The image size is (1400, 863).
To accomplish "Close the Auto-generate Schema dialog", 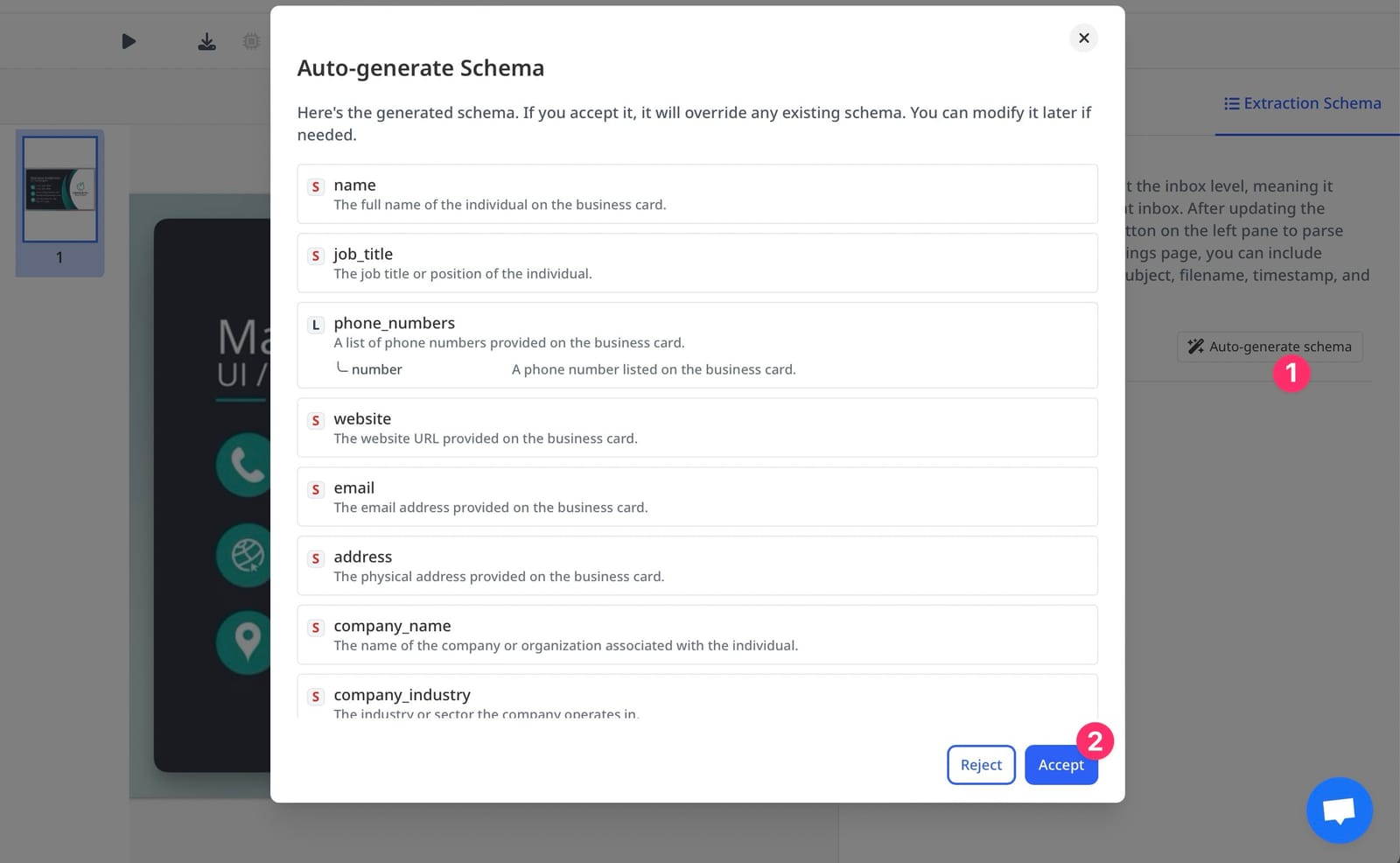I will [1083, 38].
